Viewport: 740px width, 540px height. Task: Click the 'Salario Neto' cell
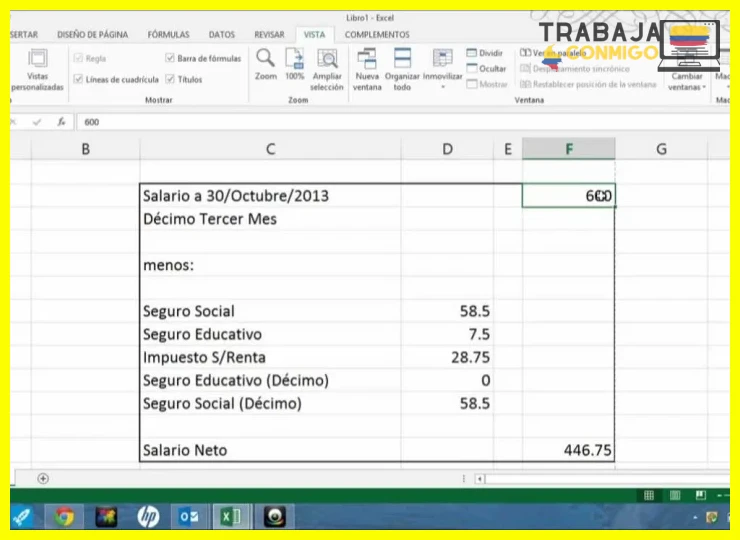[270, 450]
